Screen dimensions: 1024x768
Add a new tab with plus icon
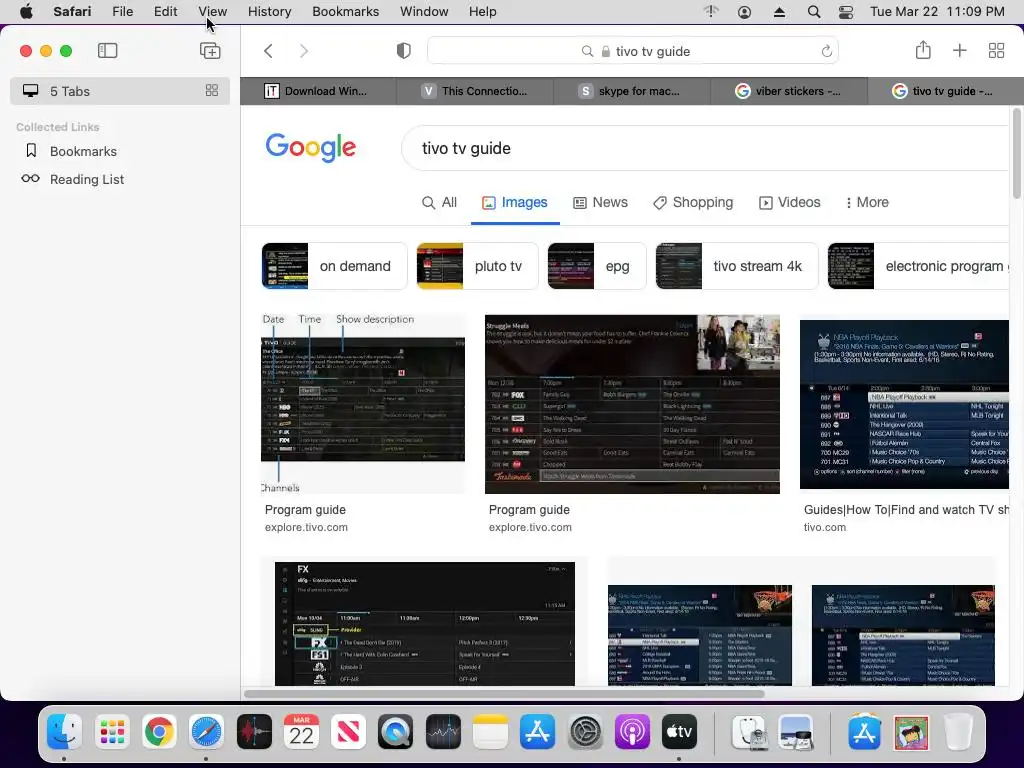click(959, 50)
